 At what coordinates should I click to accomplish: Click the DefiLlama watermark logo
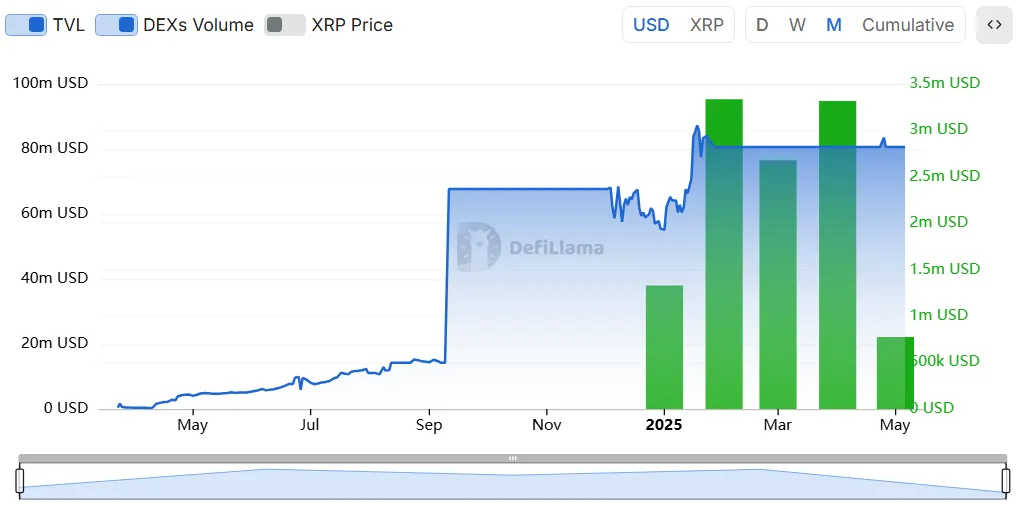click(531, 247)
